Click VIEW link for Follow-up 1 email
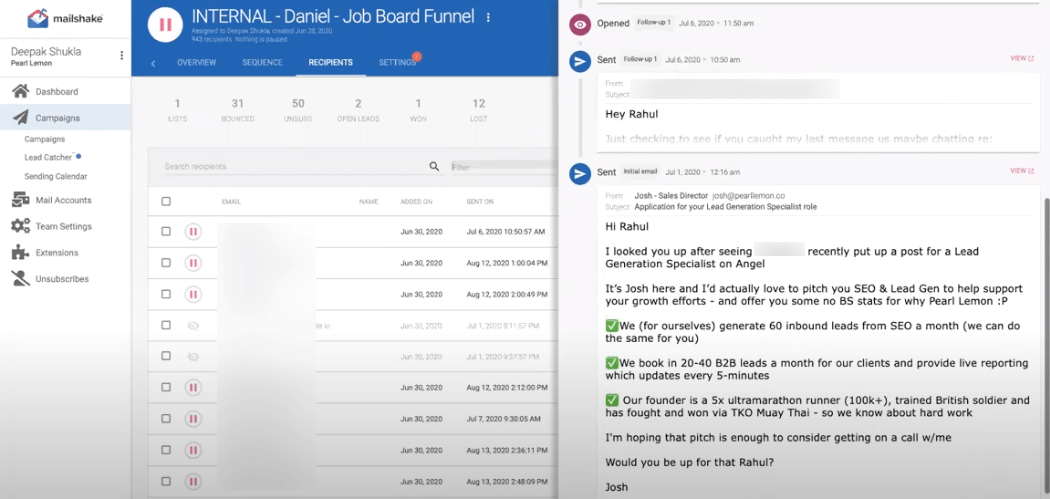1050x499 pixels. (x=1022, y=58)
